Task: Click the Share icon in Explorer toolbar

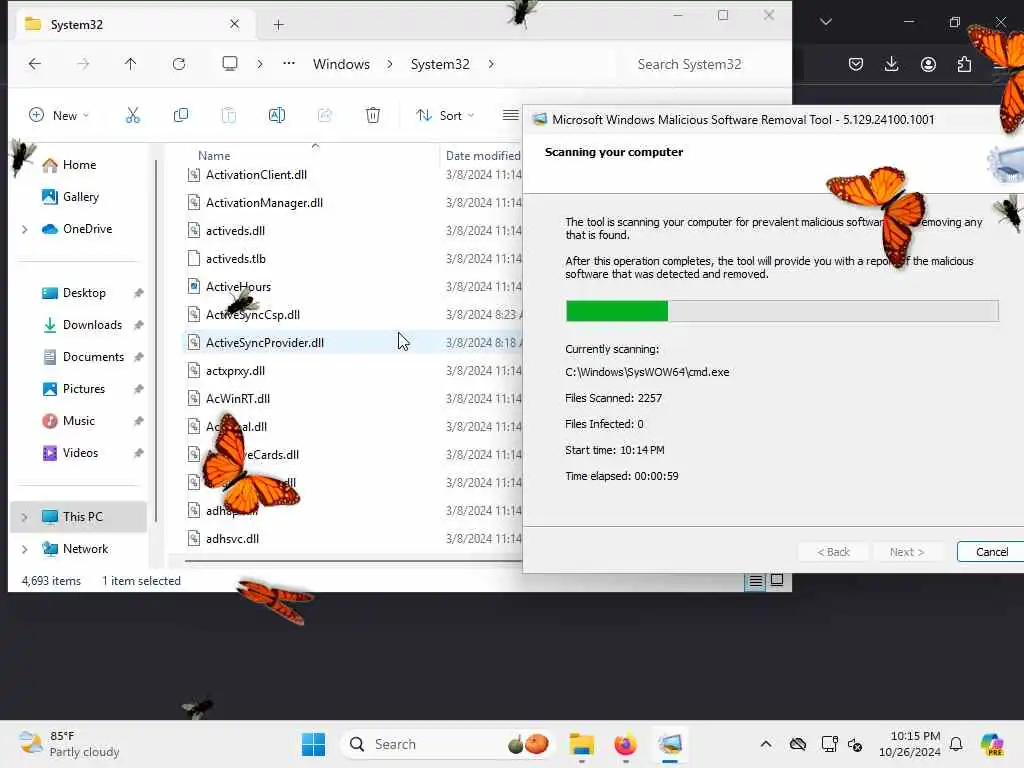Action: [x=325, y=116]
